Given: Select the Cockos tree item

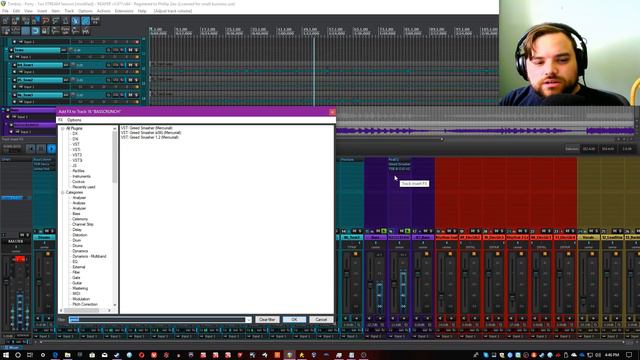Looking at the screenshot, I should pyautogui.click(x=78, y=182).
